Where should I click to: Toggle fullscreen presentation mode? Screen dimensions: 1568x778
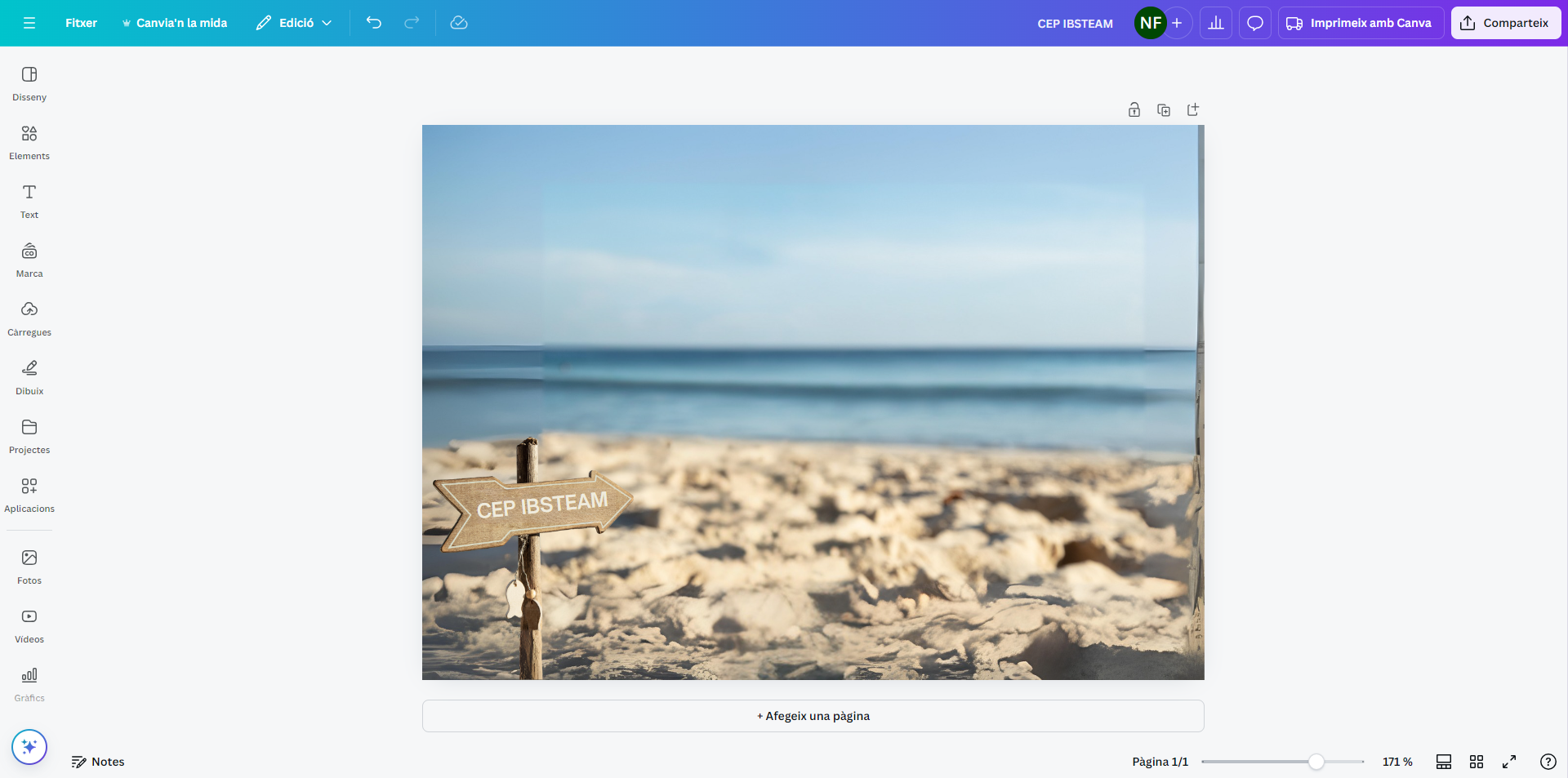pyautogui.click(x=1509, y=762)
